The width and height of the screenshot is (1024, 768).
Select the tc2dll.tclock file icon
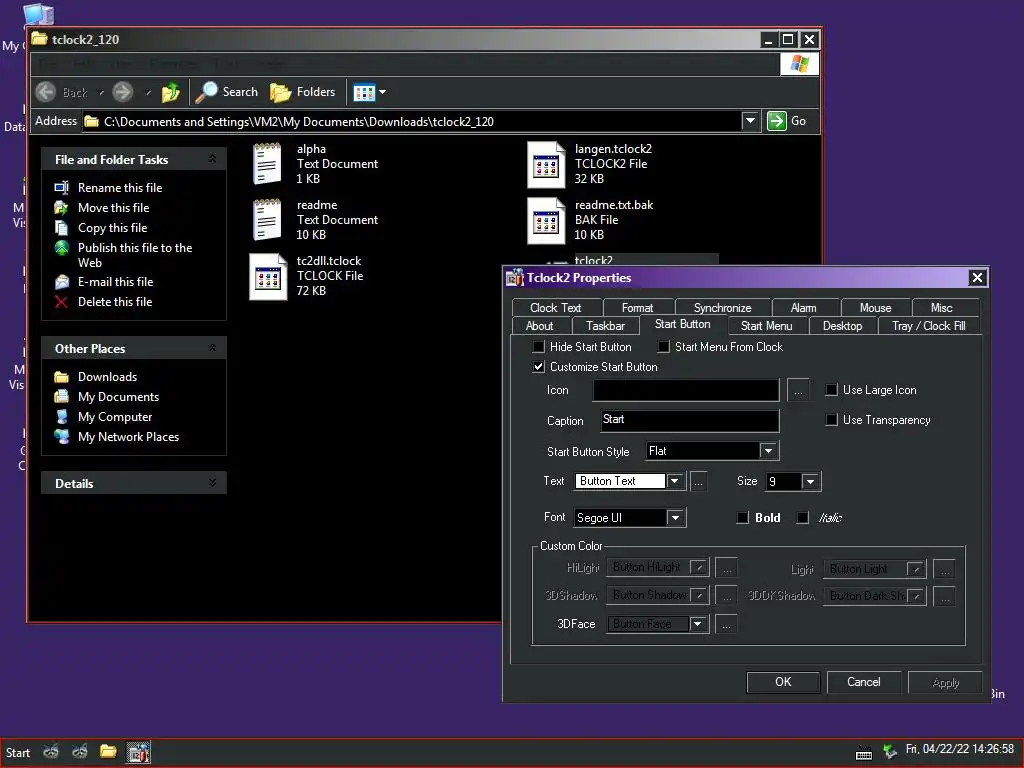[268, 276]
